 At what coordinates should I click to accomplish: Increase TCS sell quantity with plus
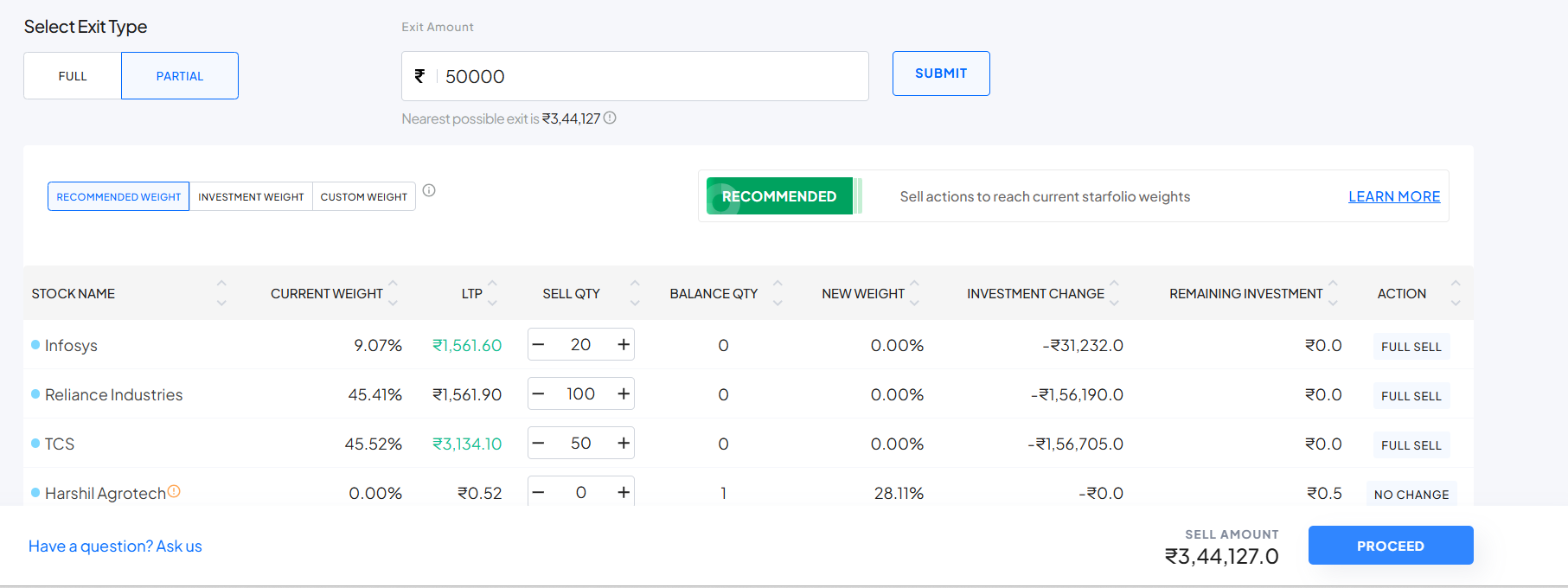[x=623, y=444]
